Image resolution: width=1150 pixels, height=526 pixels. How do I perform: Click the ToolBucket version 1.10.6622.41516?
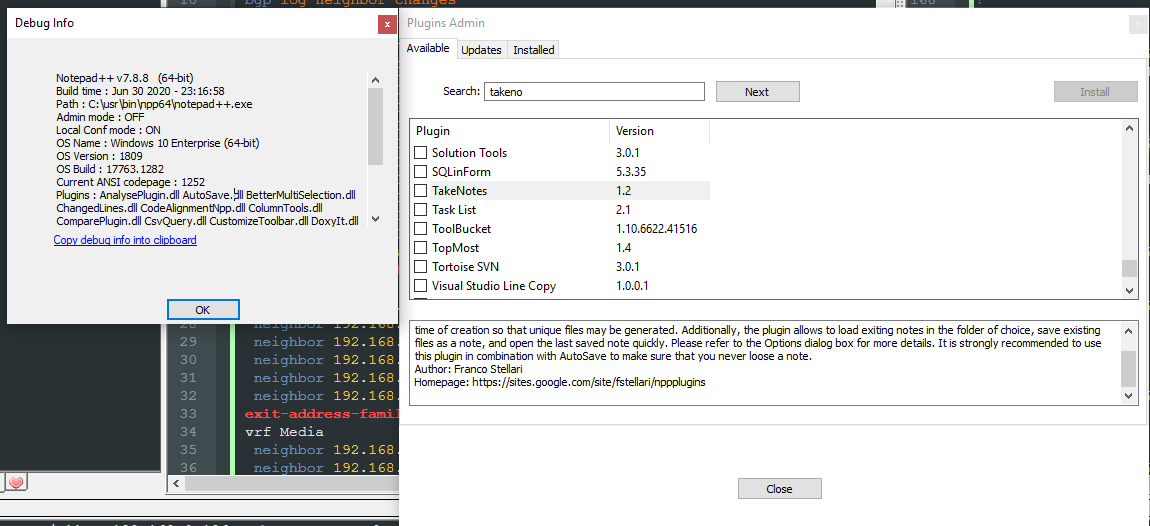656,229
